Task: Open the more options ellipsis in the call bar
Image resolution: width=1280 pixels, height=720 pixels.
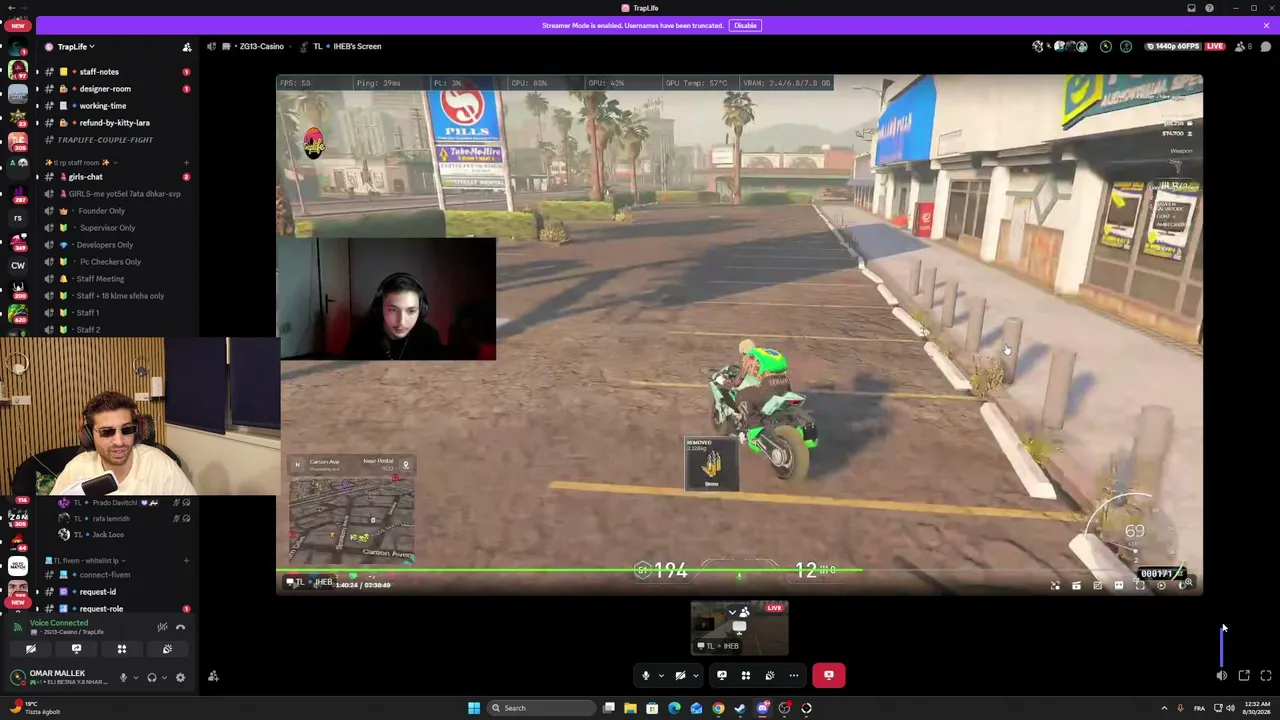Action: click(794, 676)
